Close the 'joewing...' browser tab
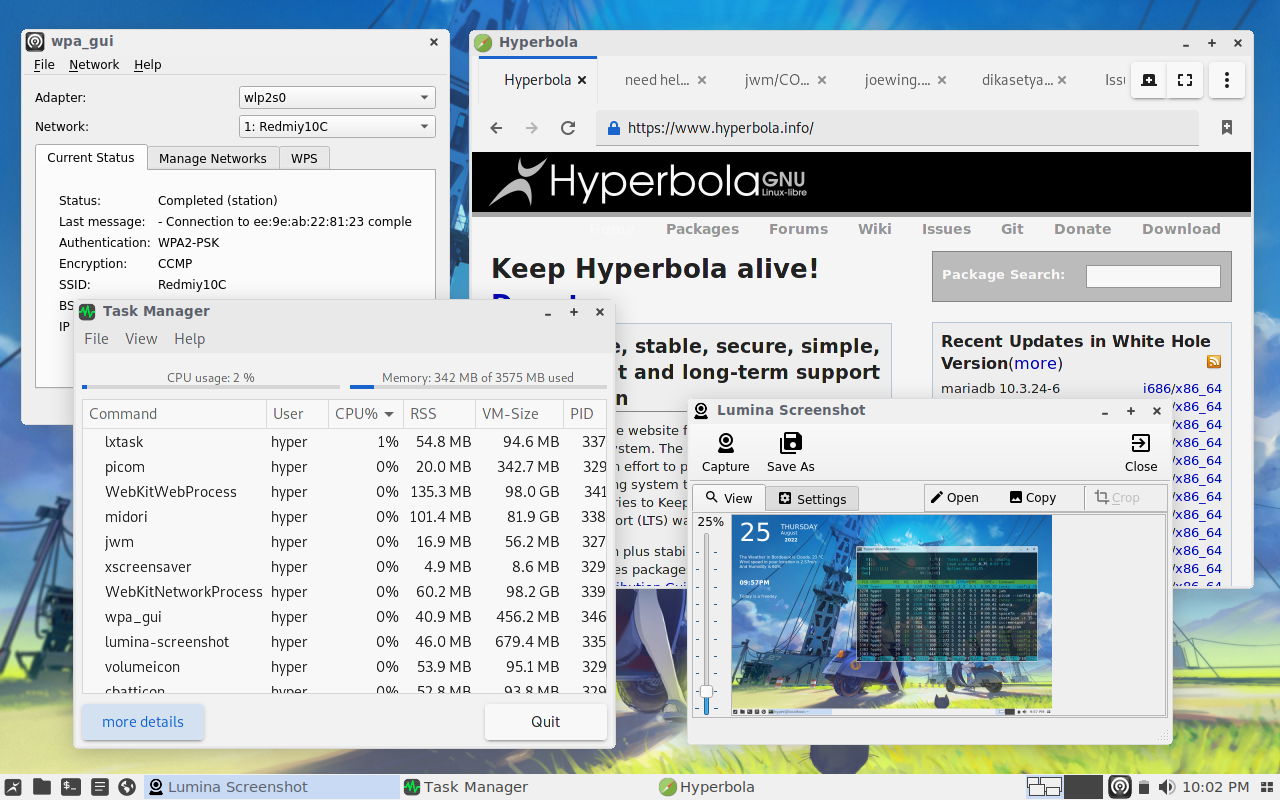Viewport: 1280px width, 800px height. 942,80
